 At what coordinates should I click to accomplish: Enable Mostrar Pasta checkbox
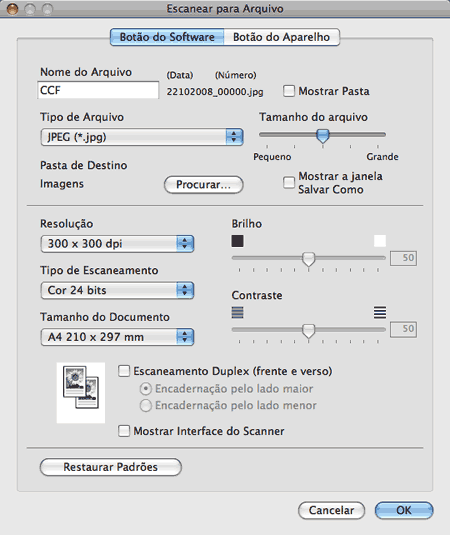pyautogui.click(x=289, y=91)
